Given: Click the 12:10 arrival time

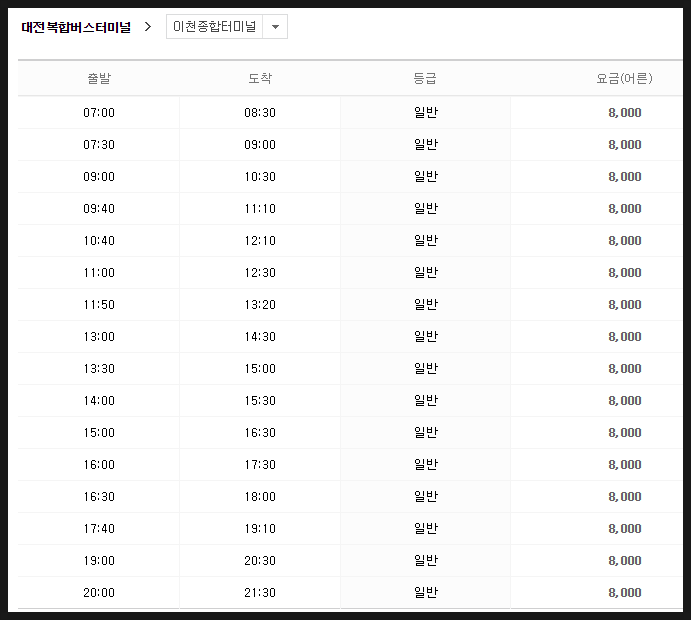Looking at the screenshot, I should (260, 241).
